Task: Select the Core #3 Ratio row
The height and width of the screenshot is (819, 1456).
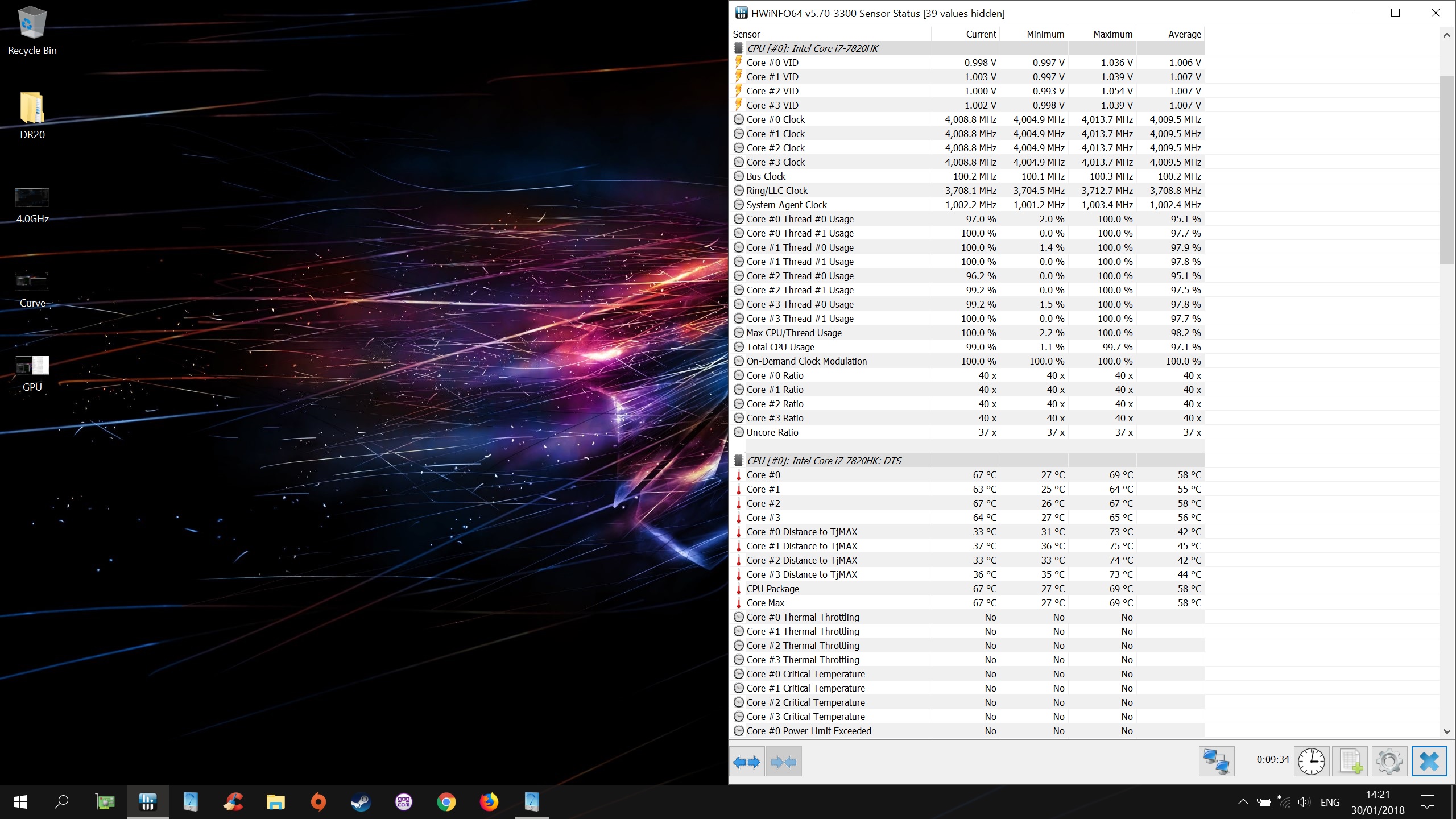Action: click(x=967, y=418)
